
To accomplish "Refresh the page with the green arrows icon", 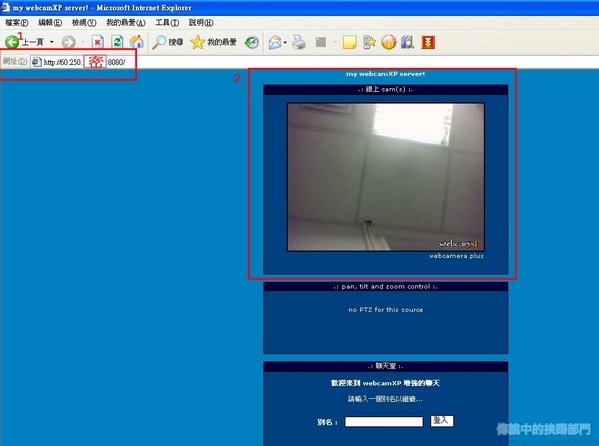I will click(117, 42).
